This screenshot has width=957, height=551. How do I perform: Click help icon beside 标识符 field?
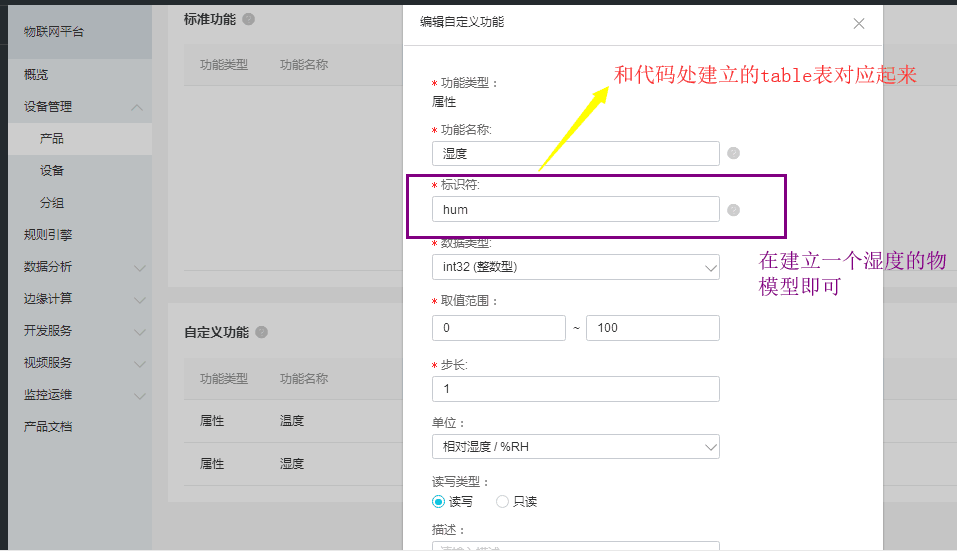pos(734,210)
